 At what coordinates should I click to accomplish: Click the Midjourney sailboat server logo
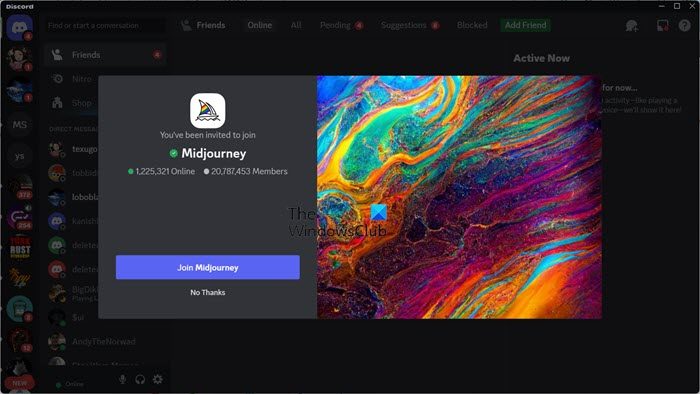tap(208, 111)
